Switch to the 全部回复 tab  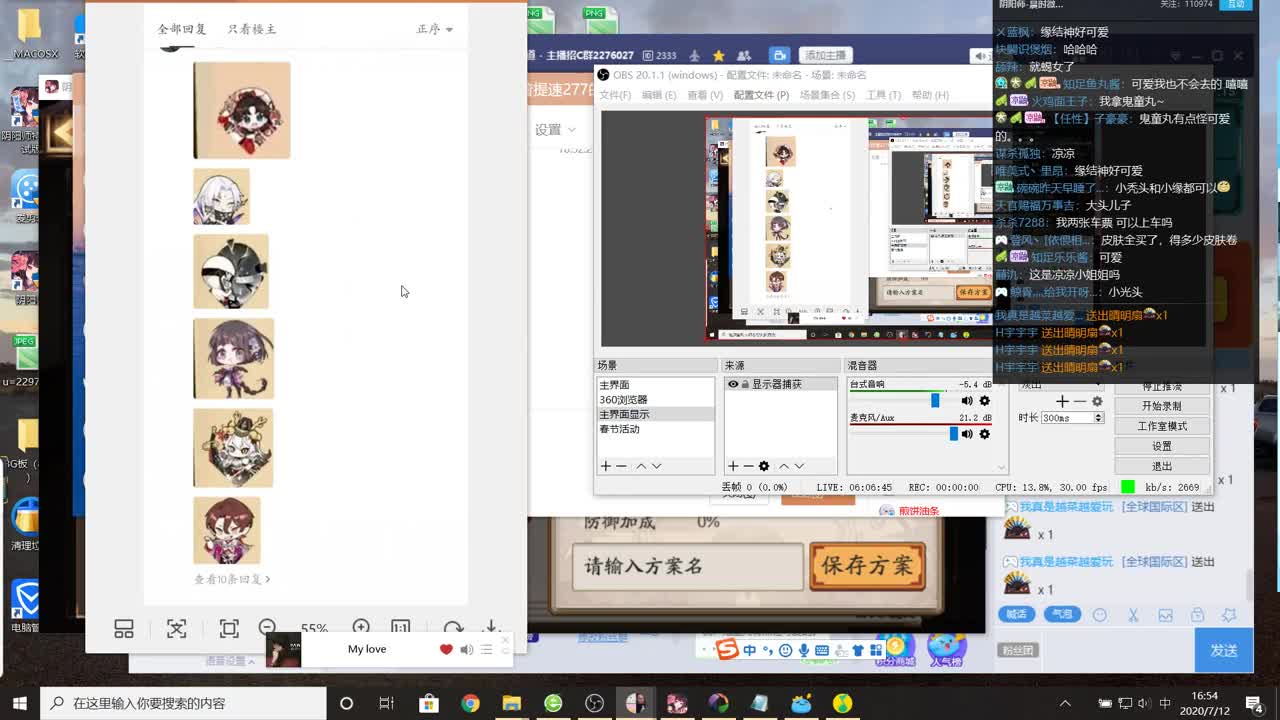(x=182, y=29)
